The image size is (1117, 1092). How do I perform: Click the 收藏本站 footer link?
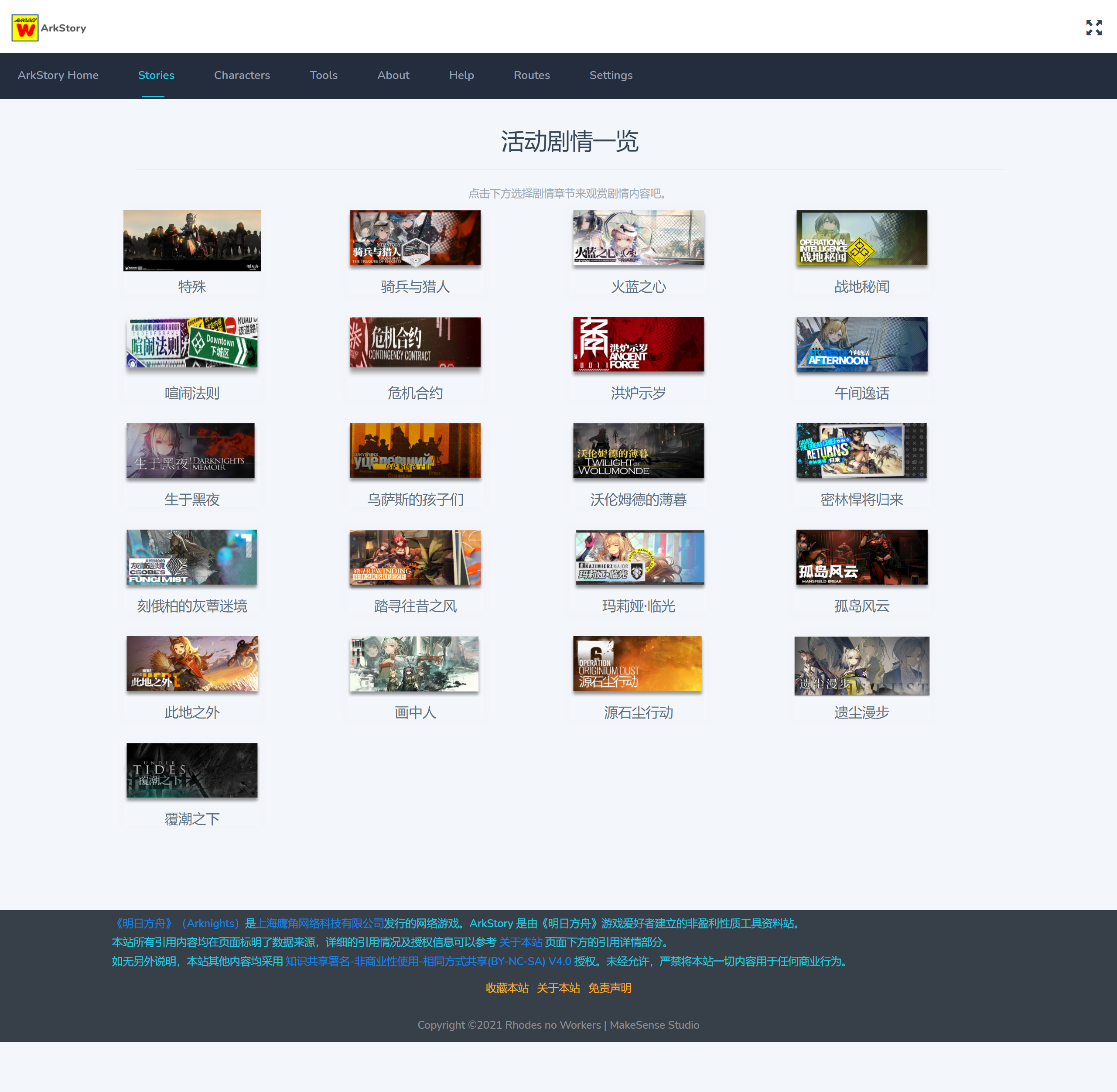tap(507, 988)
